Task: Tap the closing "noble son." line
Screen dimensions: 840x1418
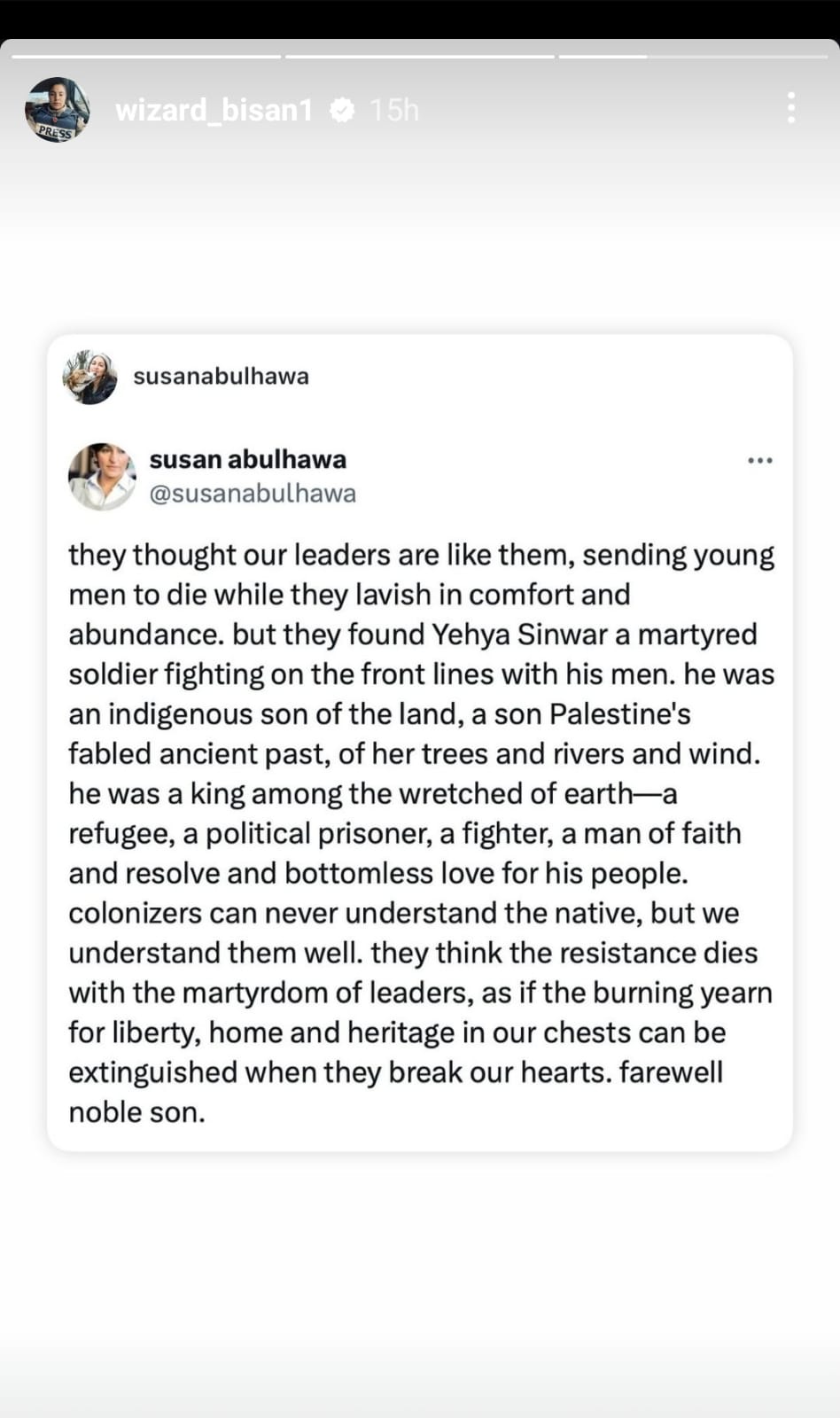Action: click(x=136, y=1112)
